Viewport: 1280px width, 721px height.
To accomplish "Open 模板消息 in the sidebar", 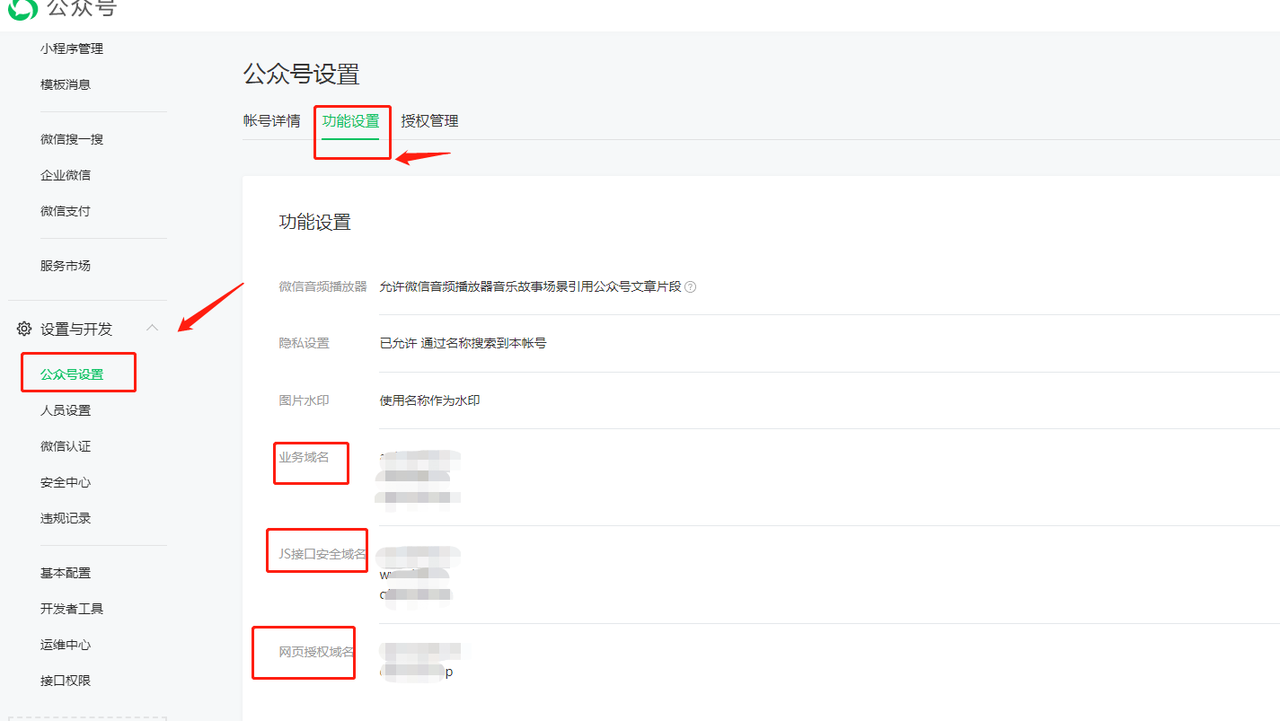I will pos(66,85).
